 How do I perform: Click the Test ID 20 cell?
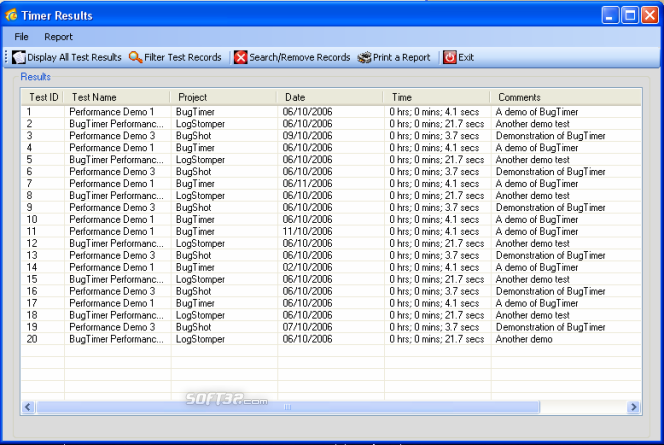click(x=32, y=339)
